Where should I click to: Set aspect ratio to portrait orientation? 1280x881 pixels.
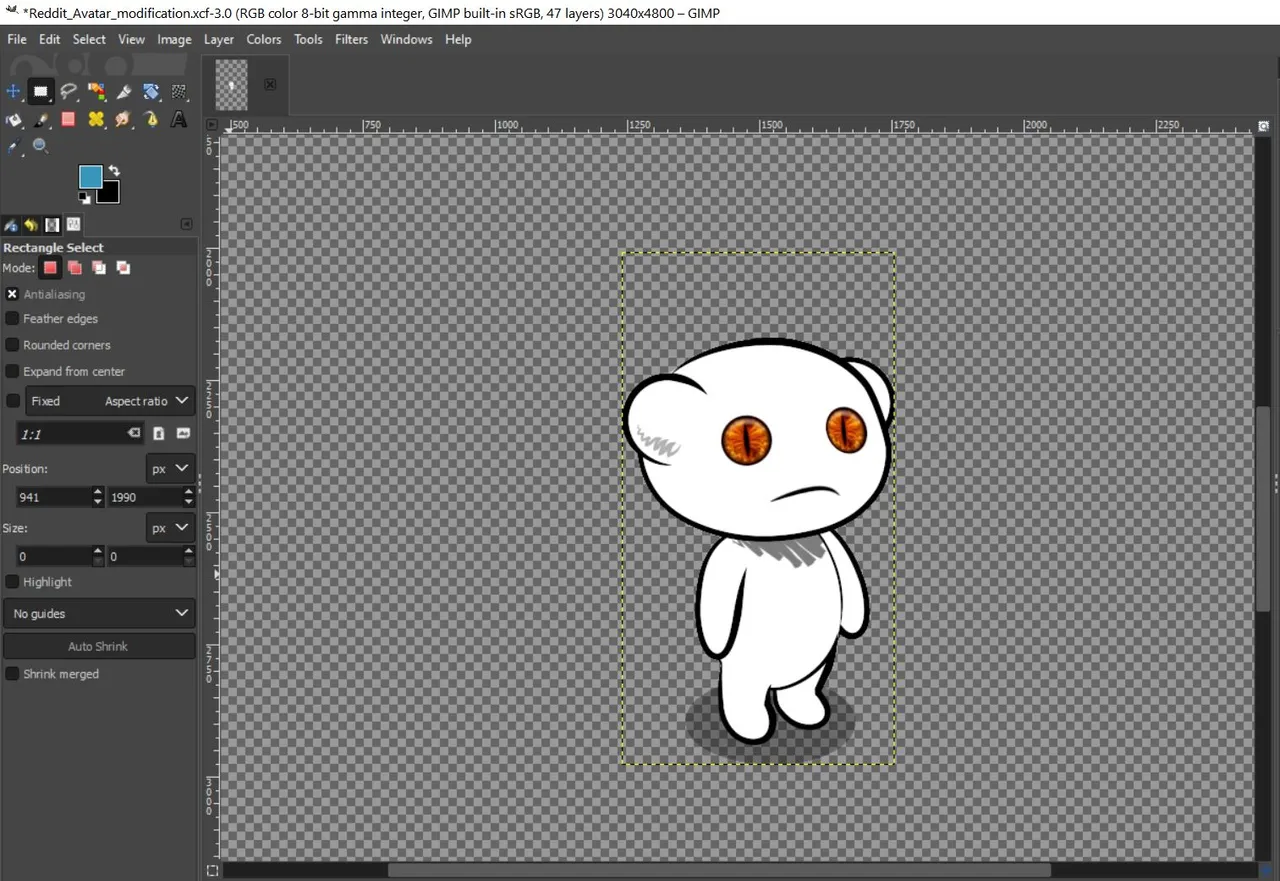click(x=158, y=433)
